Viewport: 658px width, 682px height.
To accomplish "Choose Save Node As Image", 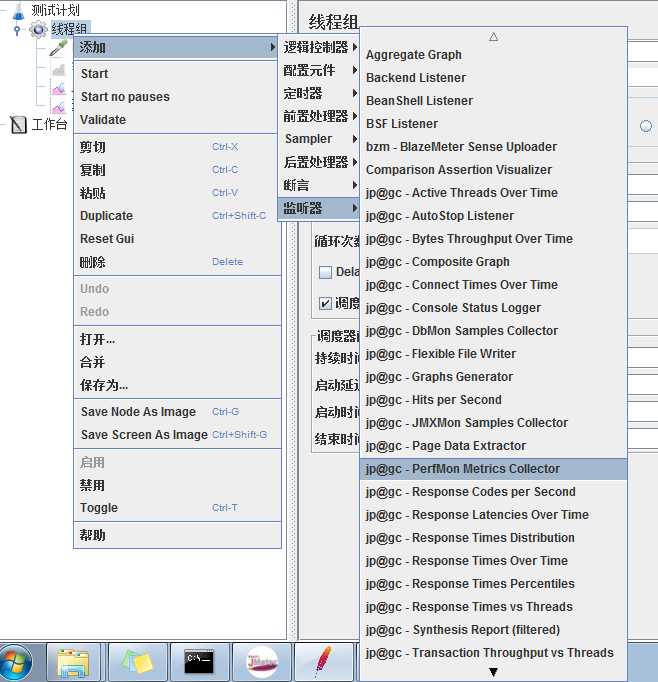I will coord(177,412).
